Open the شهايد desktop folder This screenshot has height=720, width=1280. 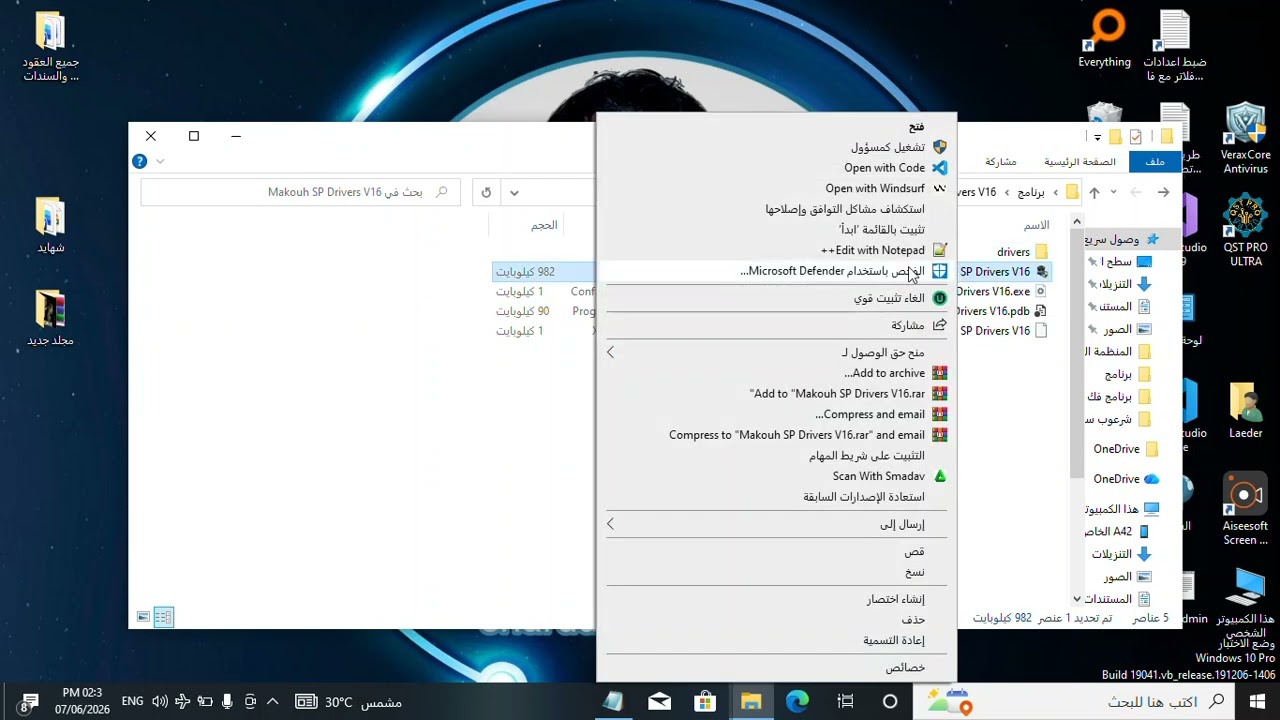tap(50, 226)
